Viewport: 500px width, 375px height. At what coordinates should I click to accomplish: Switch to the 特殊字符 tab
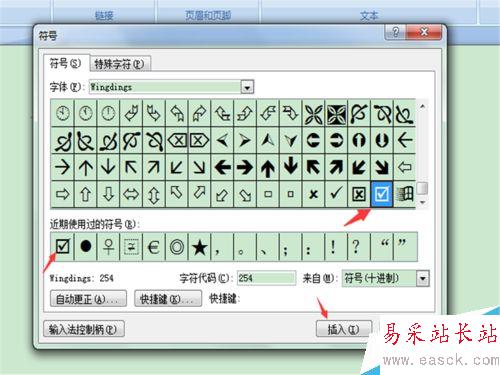(119, 64)
